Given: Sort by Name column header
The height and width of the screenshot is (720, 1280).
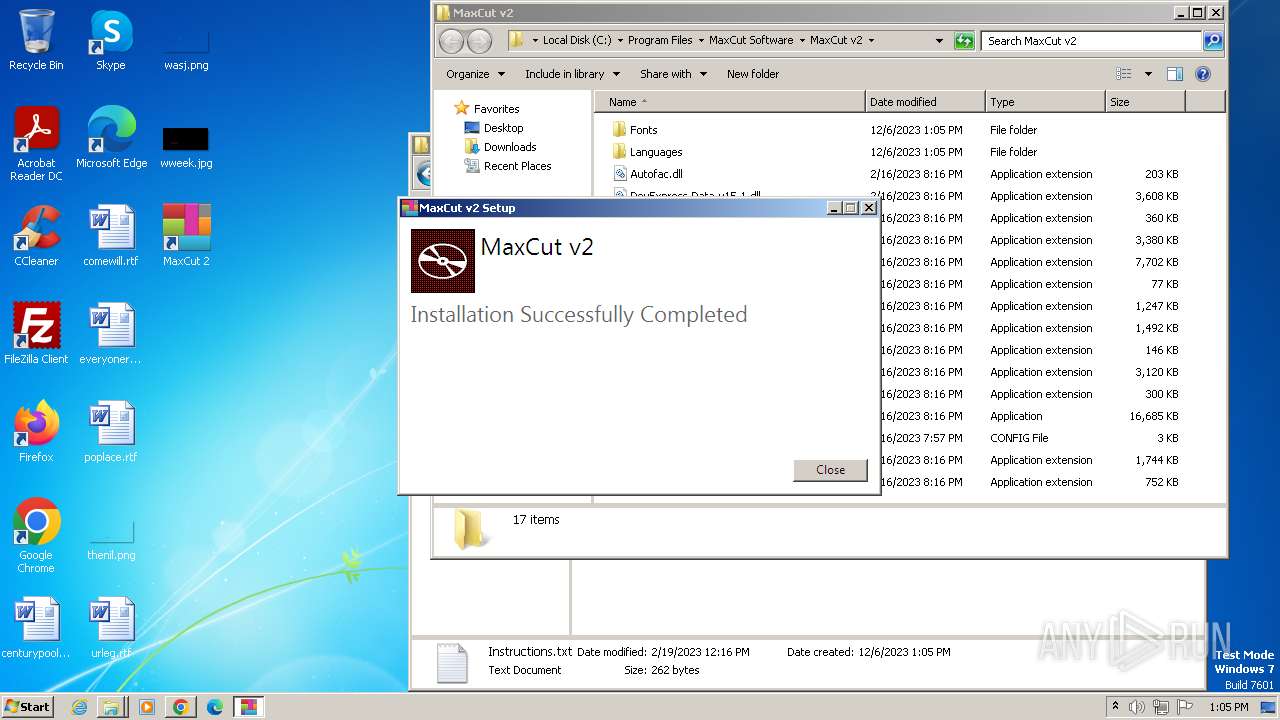Looking at the screenshot, I should point(730,102).
